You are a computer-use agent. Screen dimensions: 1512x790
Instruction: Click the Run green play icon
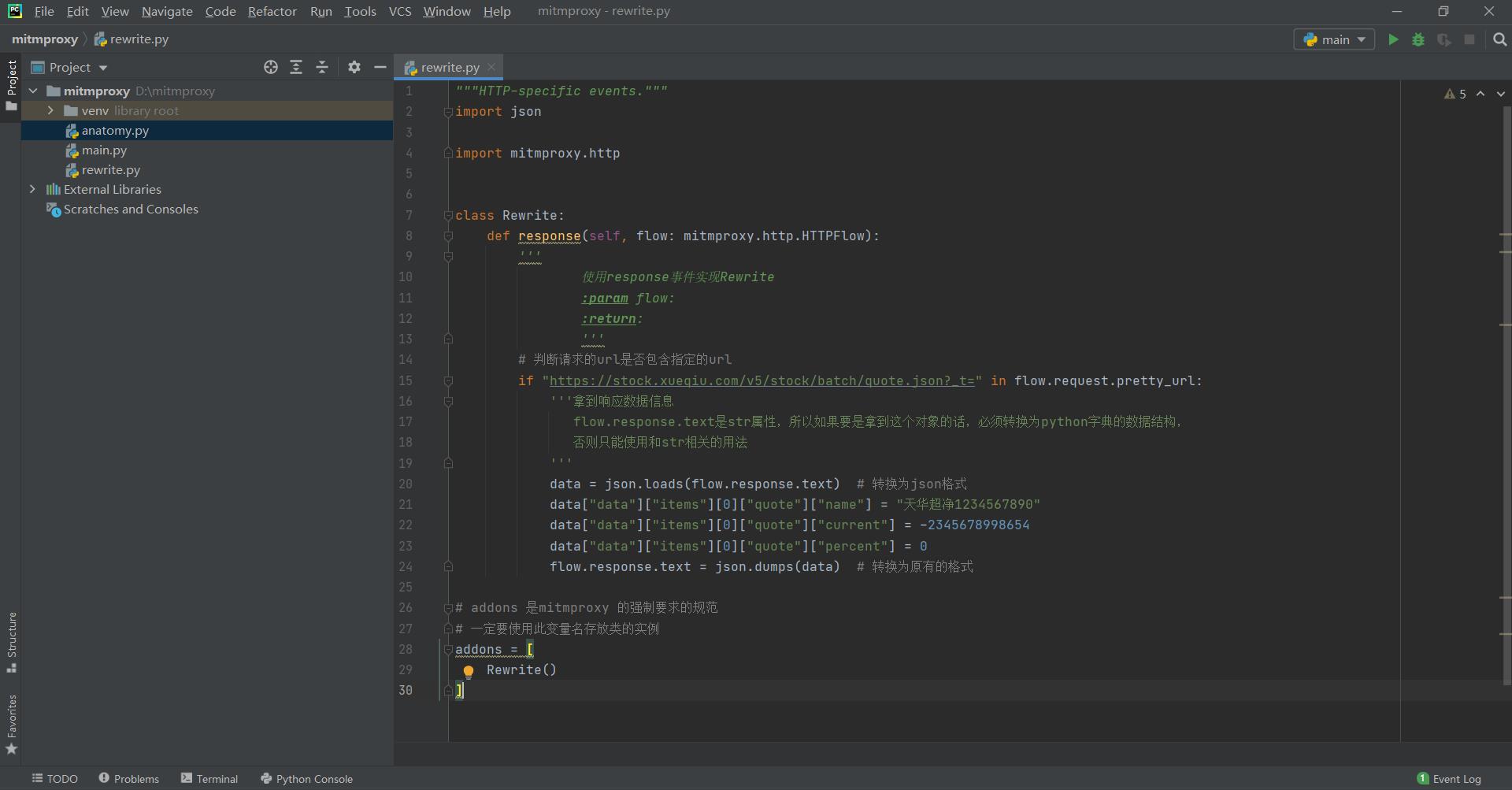click(x=1393, y=39)
